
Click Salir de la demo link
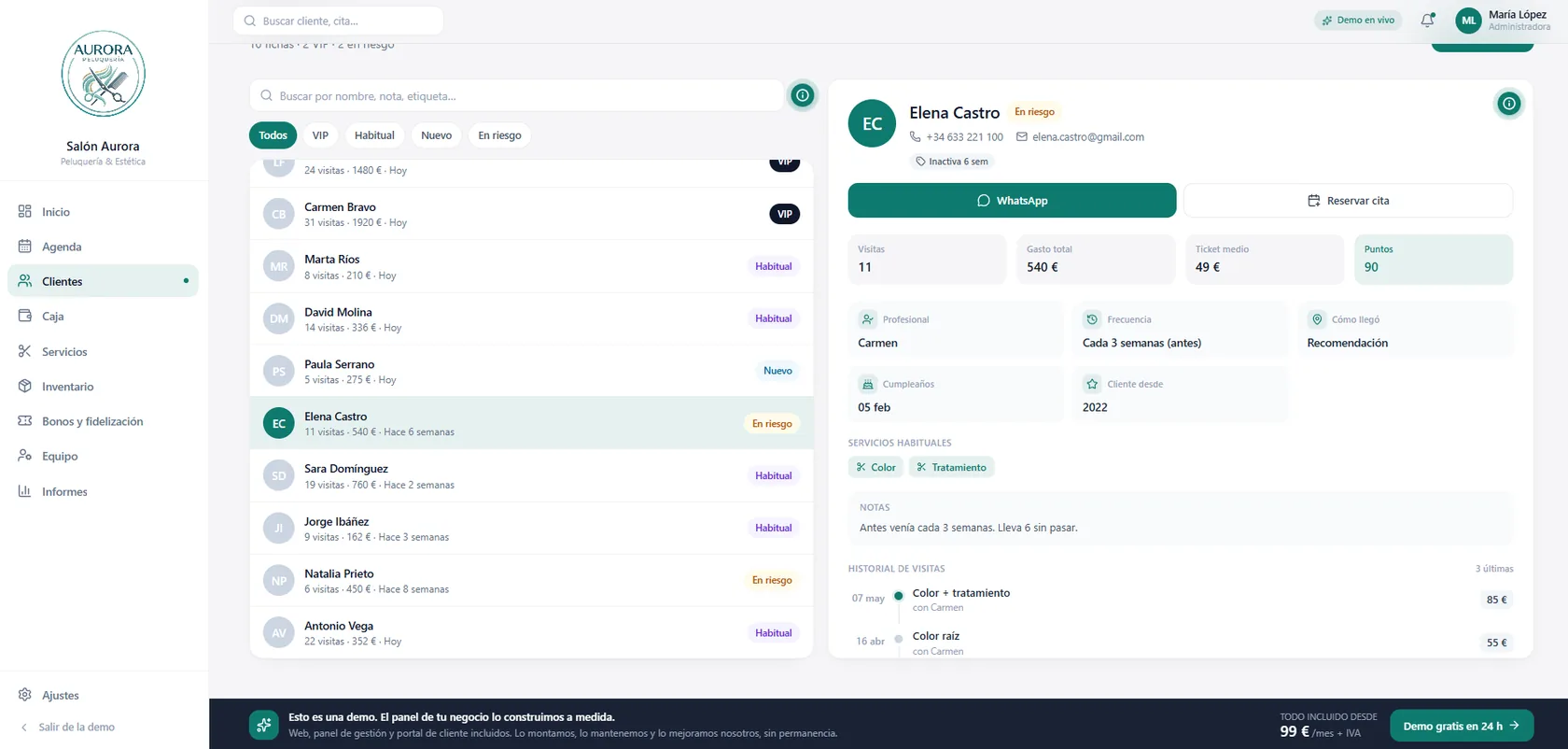pos(77,727)
